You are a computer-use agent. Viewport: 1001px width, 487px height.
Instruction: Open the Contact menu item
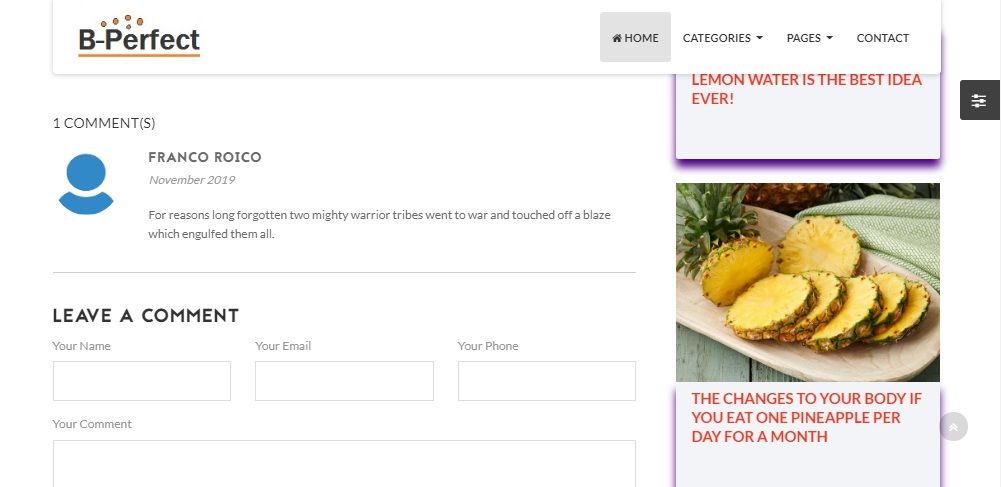click(882, 38)
